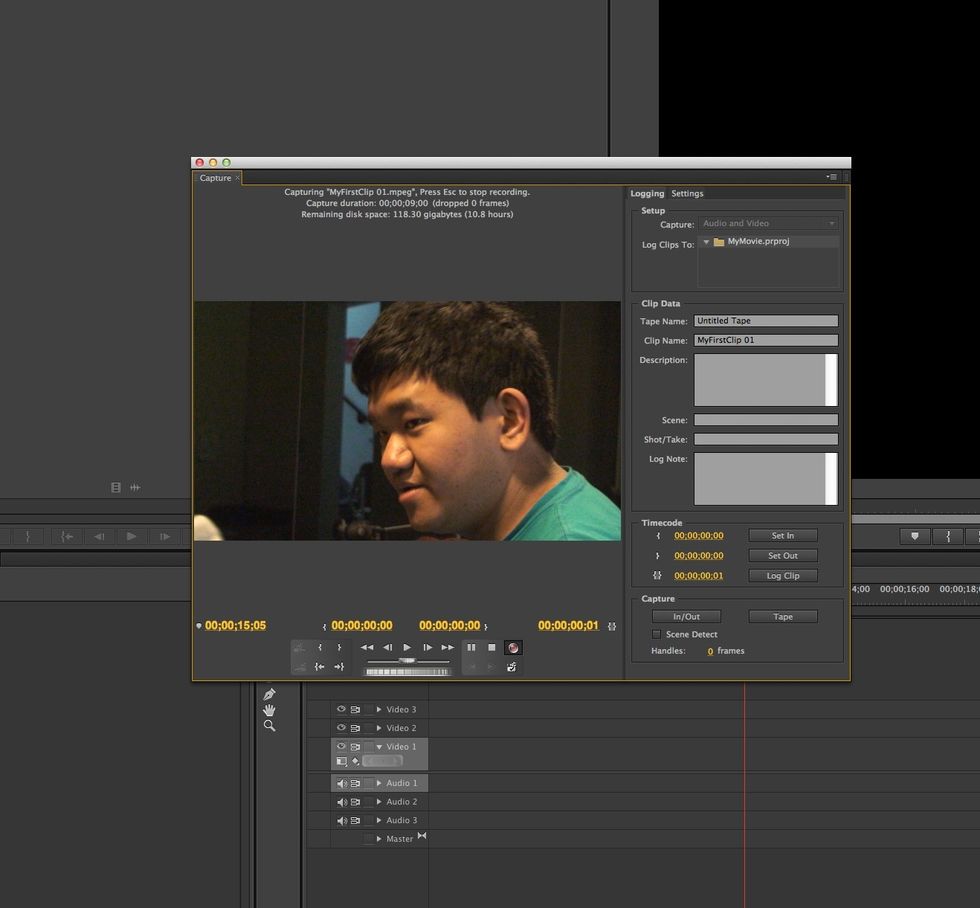
Task: Collapse the MyMovie.prproj folder
Action: coord(706,242)
